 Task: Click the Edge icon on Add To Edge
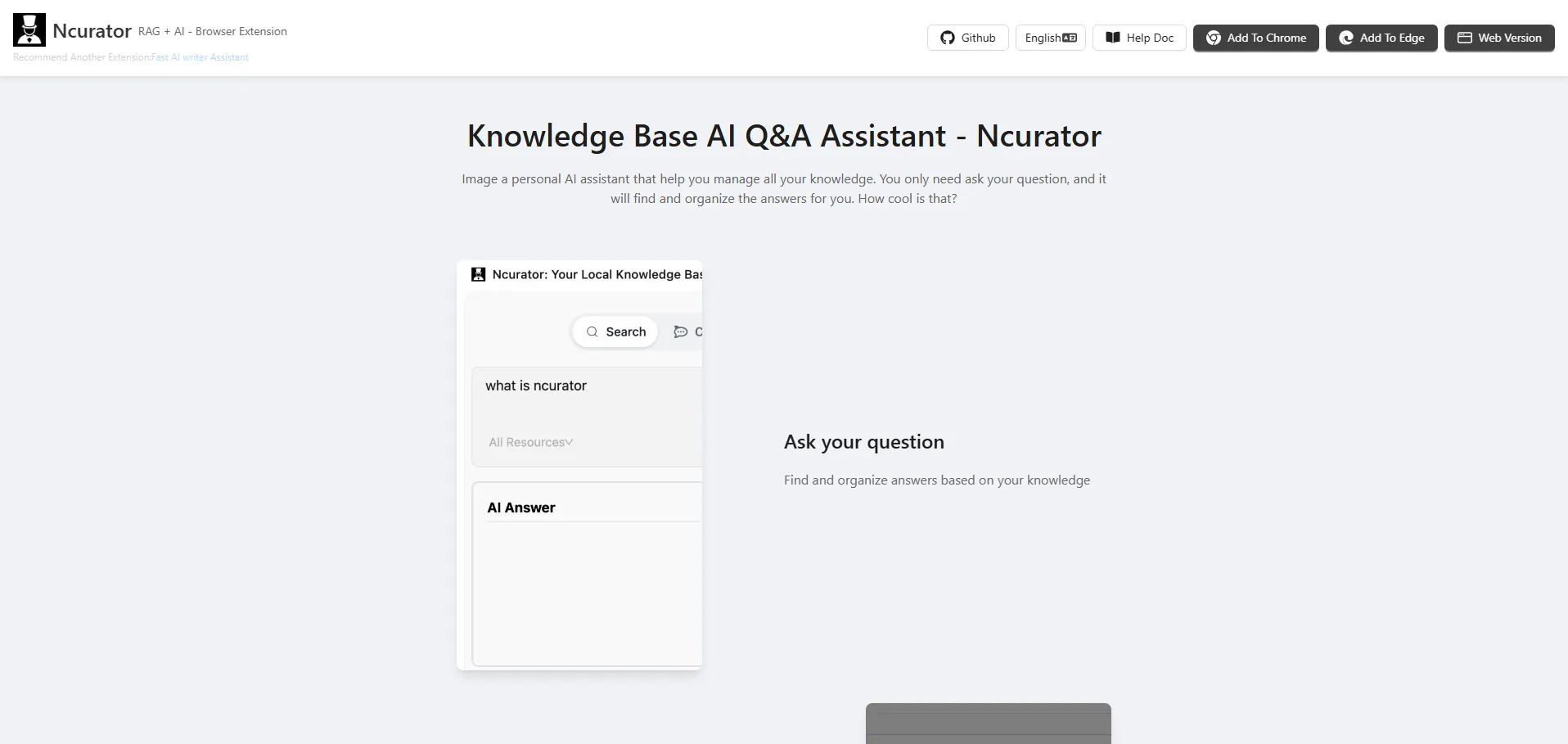pyautogui.click(x=1346, y=38)
